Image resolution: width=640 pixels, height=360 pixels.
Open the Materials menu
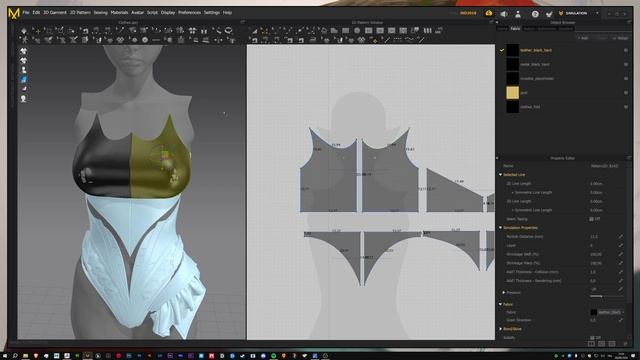coord(119,13)
